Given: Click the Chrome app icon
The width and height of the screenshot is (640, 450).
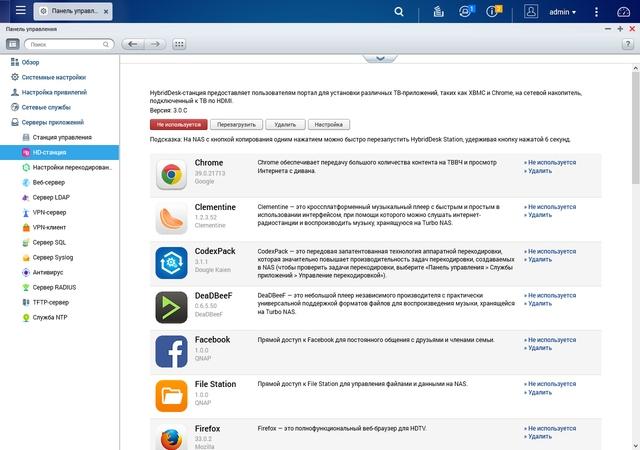Looking at the screenshot, I should (171, 175).
